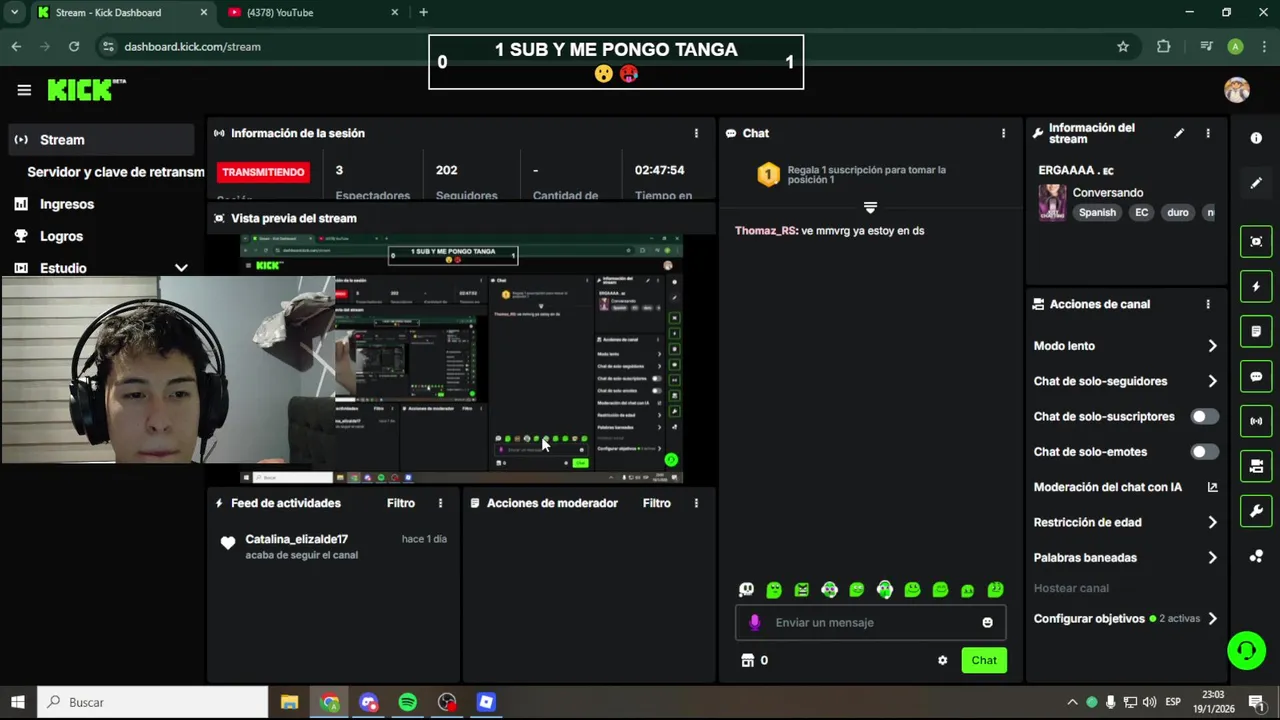Viewport: 1280px width, 720px height.
Task: Open the Moderación del chat con IA link icon
Action: 1212,487
